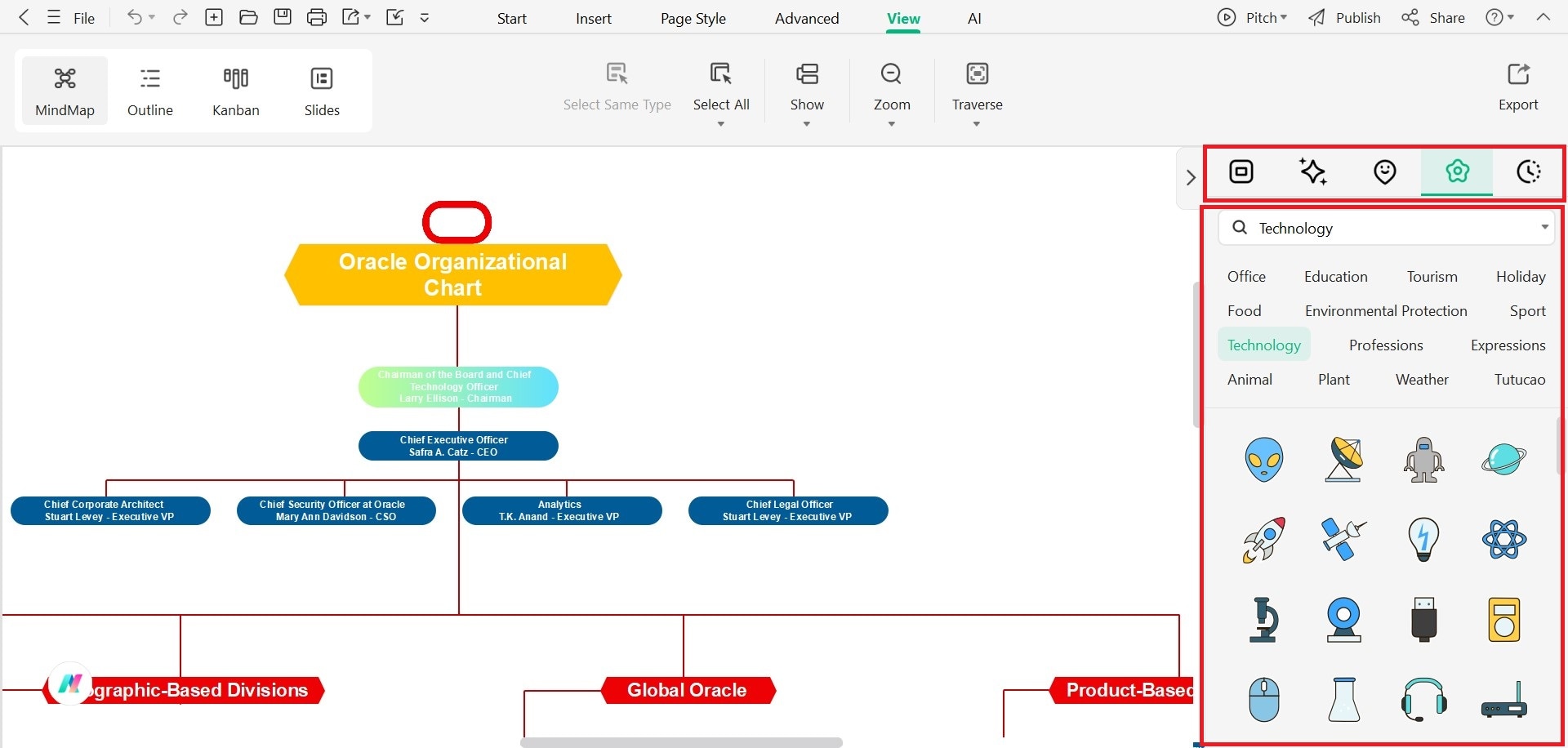Insert the alien head clipart
This screenshot has height=748, width=1568.
point(1263,459)
